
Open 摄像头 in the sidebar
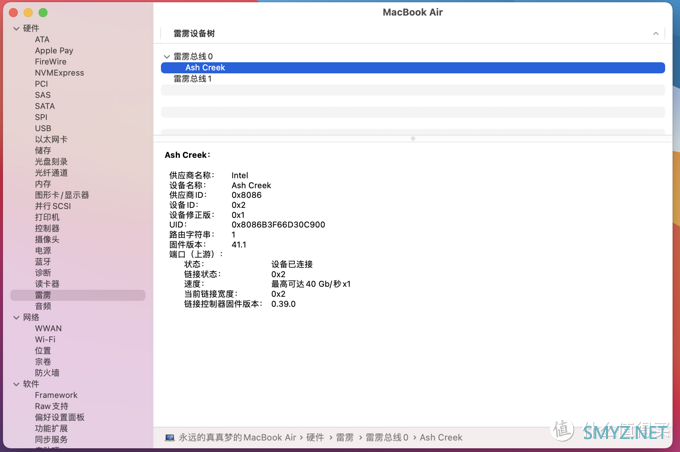click(47, 239)
